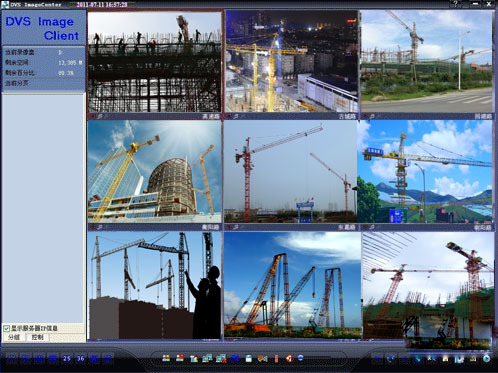Click the networked computers icon with red X
Image resolution: width=498 pixels, height=373 pixels.
coord(221,359)
